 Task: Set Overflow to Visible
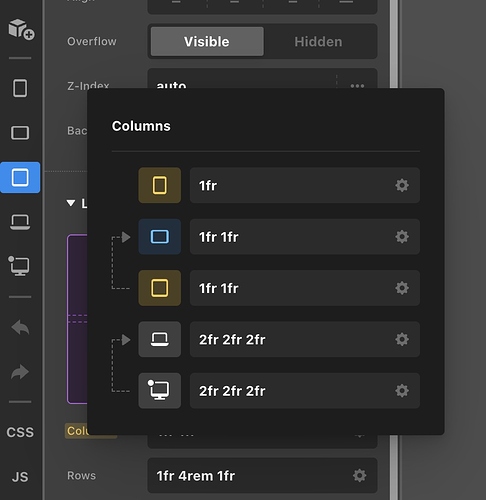tap(207, 42)
